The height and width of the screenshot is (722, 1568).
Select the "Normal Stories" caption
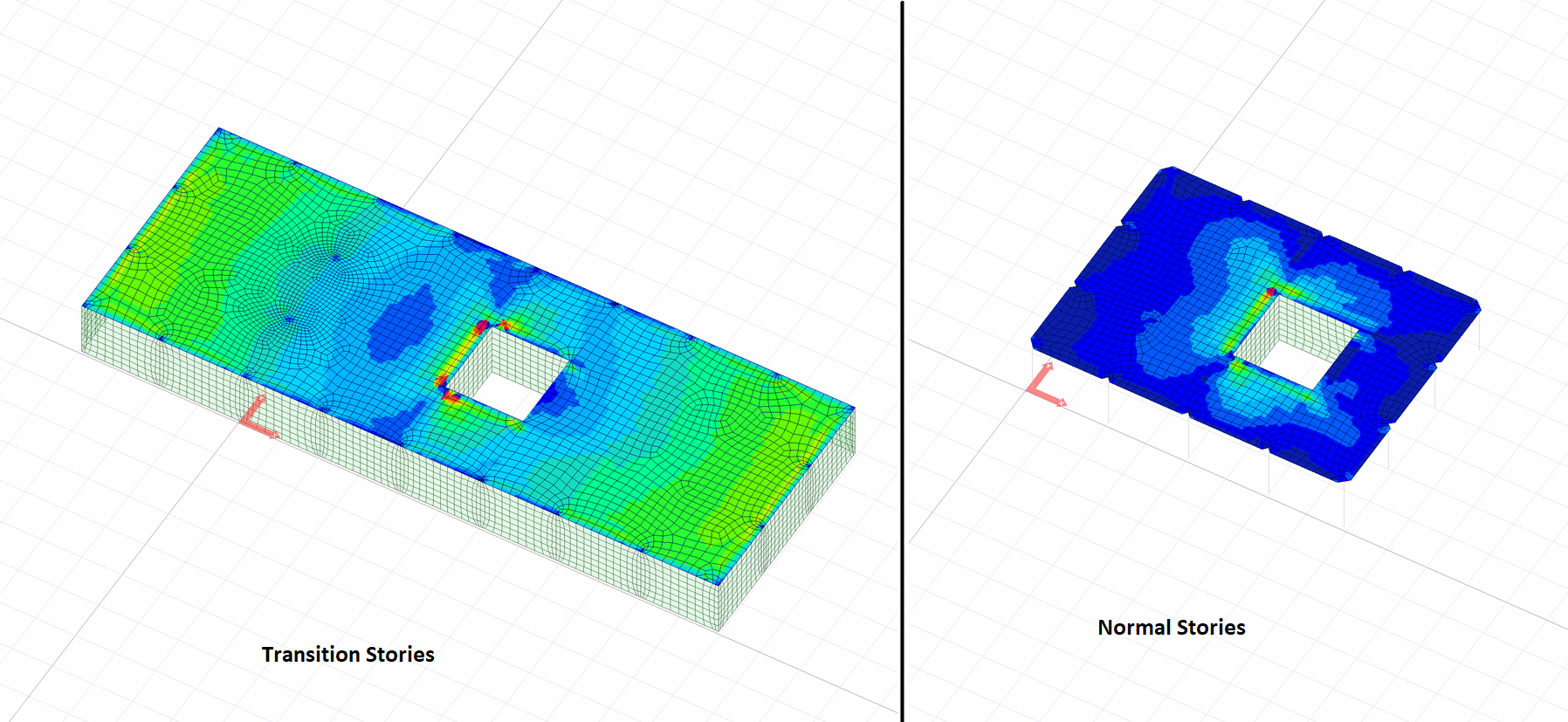[1171, 628]
